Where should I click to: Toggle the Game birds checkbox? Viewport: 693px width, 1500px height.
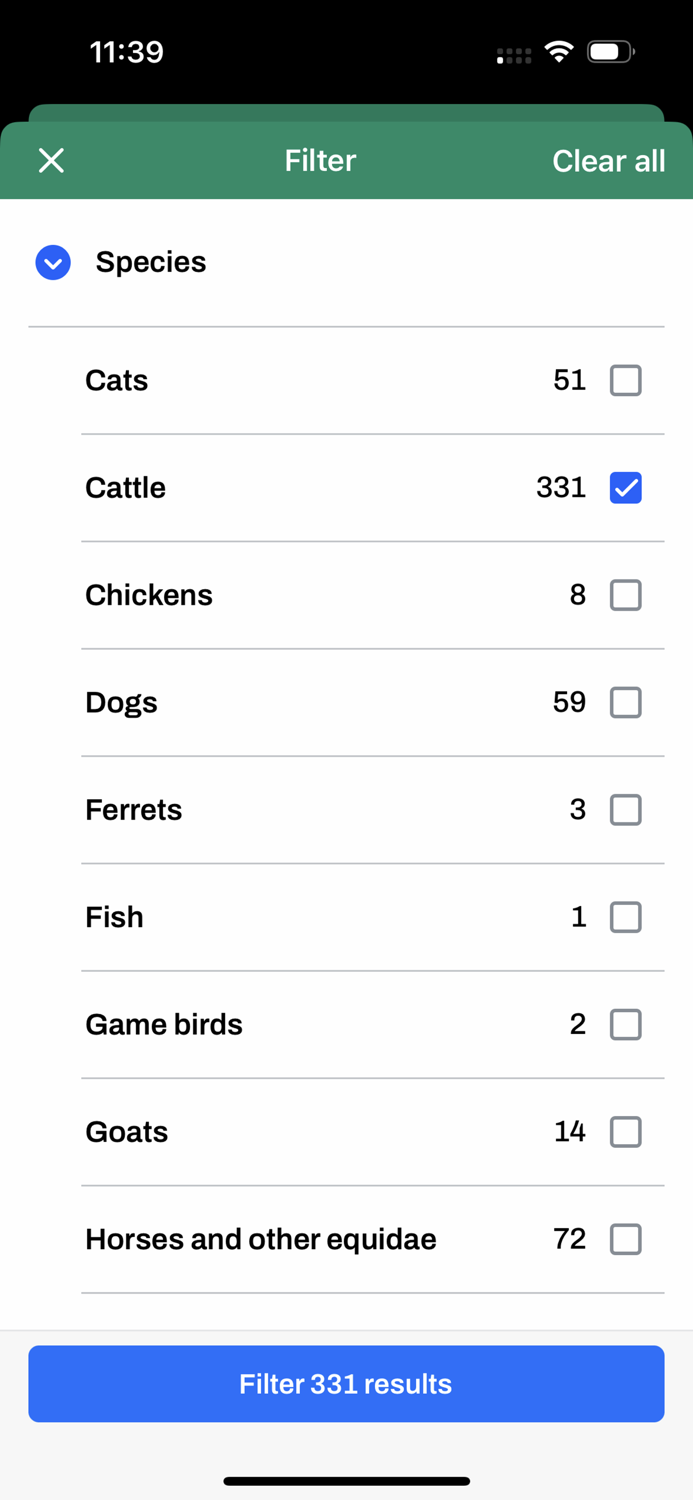(626, 1024)
